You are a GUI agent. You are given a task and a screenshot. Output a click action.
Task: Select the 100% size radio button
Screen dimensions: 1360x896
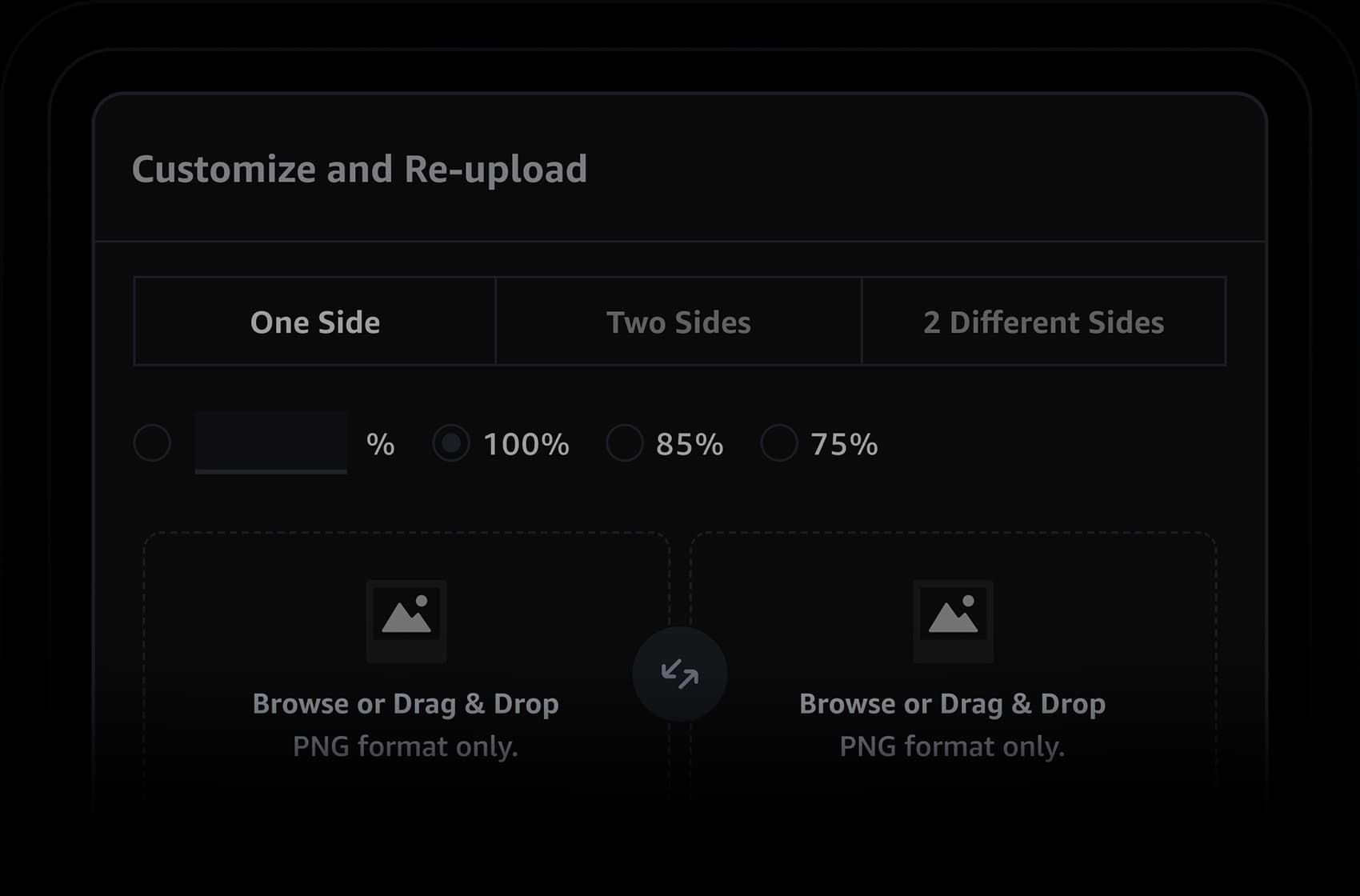[452, 443]
